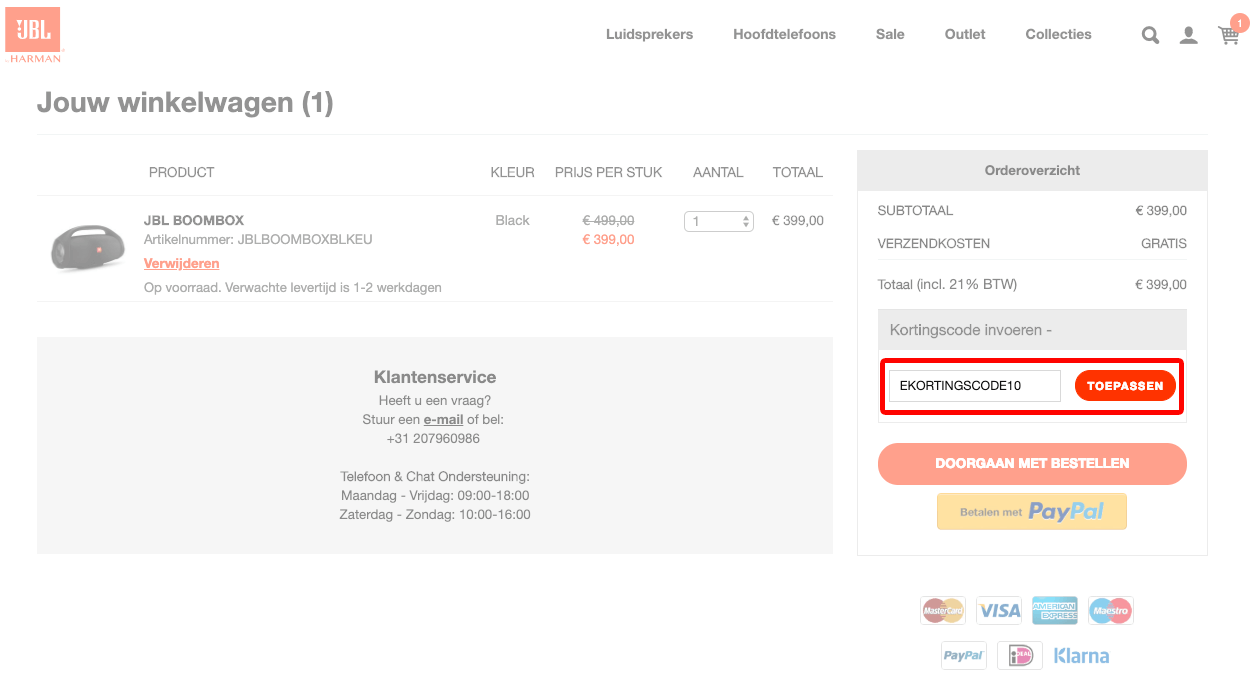1253x676 pixels.
Task: Click the small PayPal payment icon
Action: pyautogui.click(x=964, y=656)
